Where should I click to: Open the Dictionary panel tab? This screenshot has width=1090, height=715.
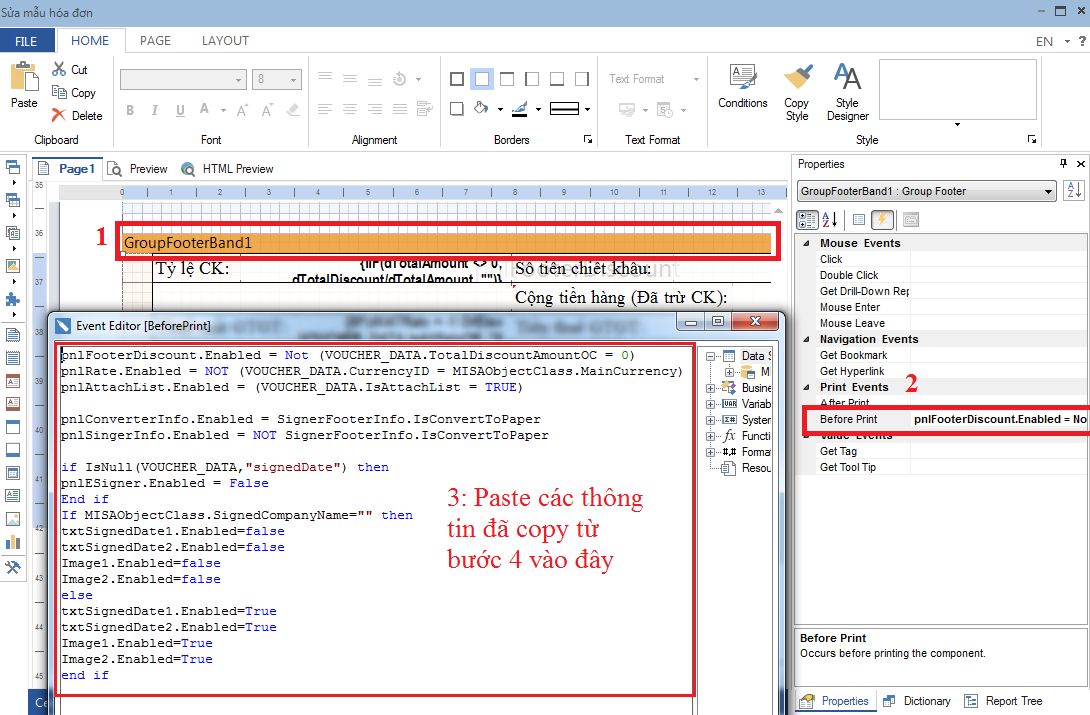tap(917, 701)
